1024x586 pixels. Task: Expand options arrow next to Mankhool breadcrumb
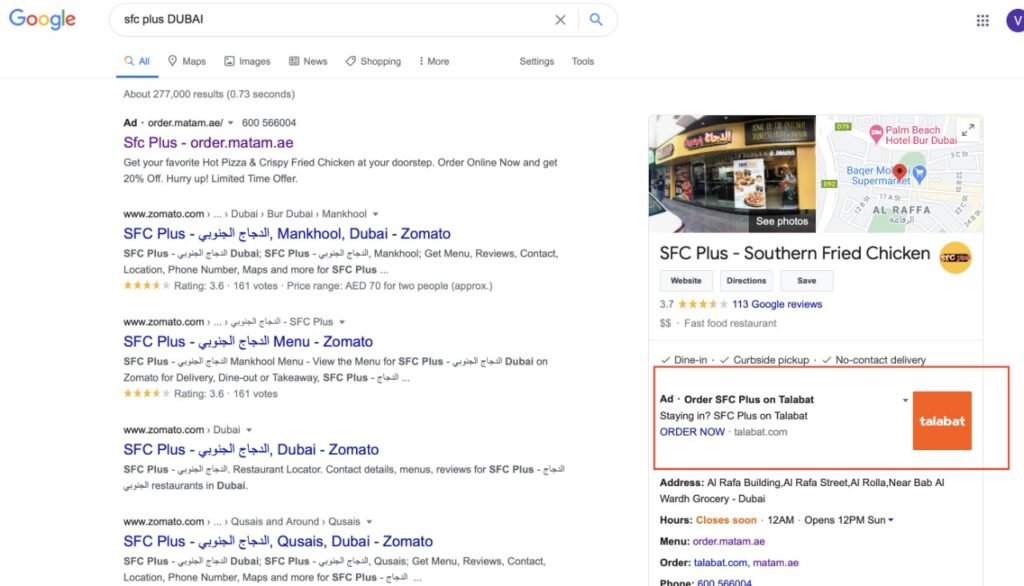point(376,214)
